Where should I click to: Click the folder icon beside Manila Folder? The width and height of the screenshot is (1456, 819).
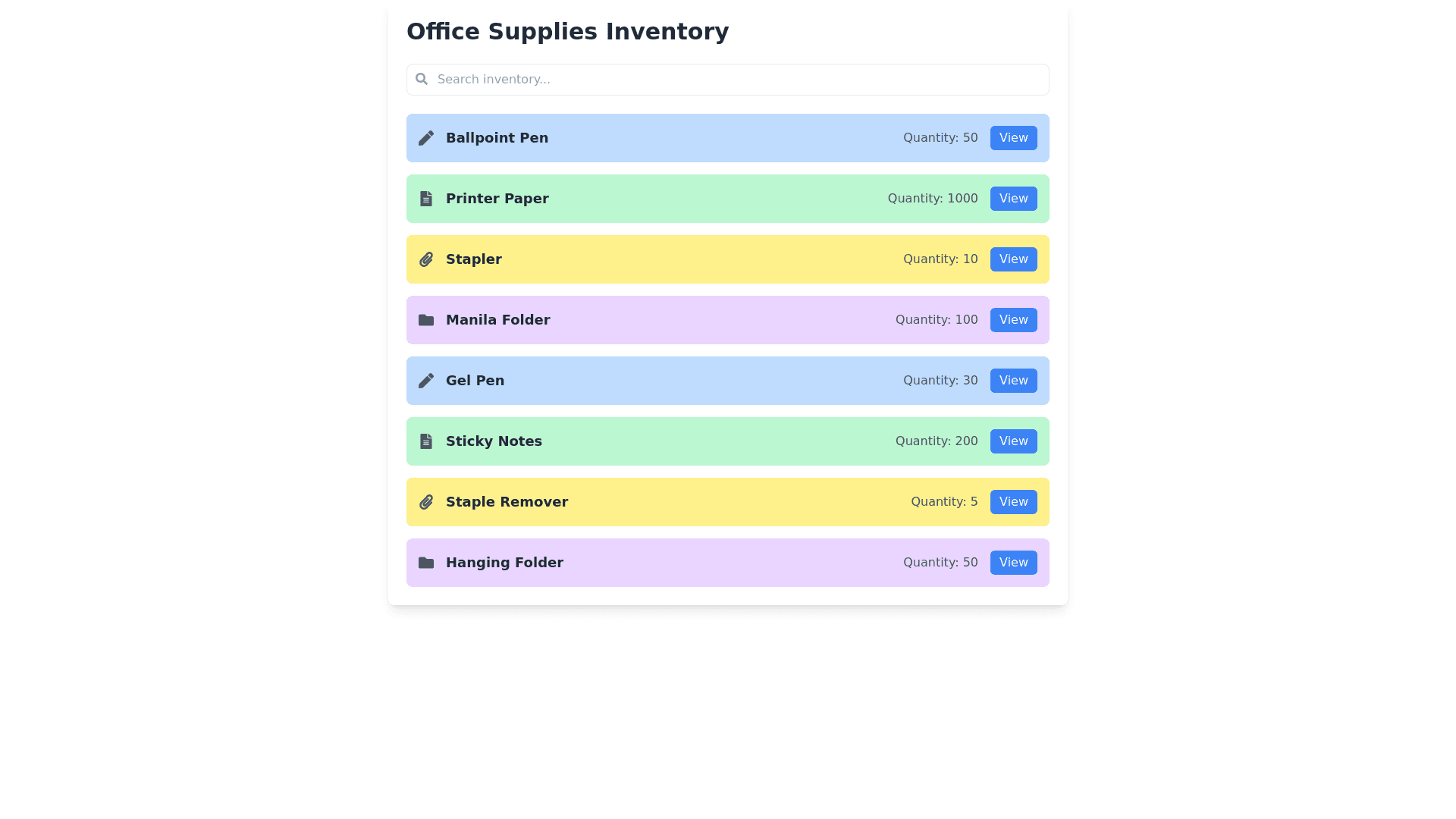(426, 320)
